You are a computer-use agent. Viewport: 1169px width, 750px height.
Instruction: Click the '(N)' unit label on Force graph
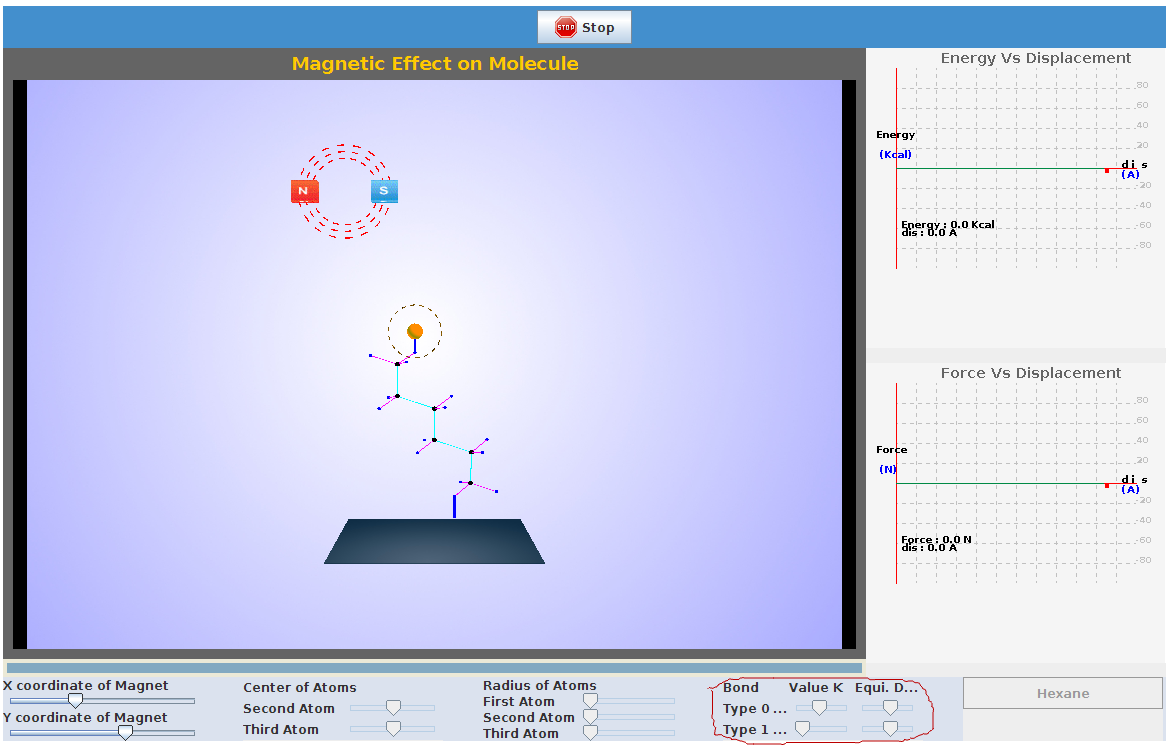[887, 470]
